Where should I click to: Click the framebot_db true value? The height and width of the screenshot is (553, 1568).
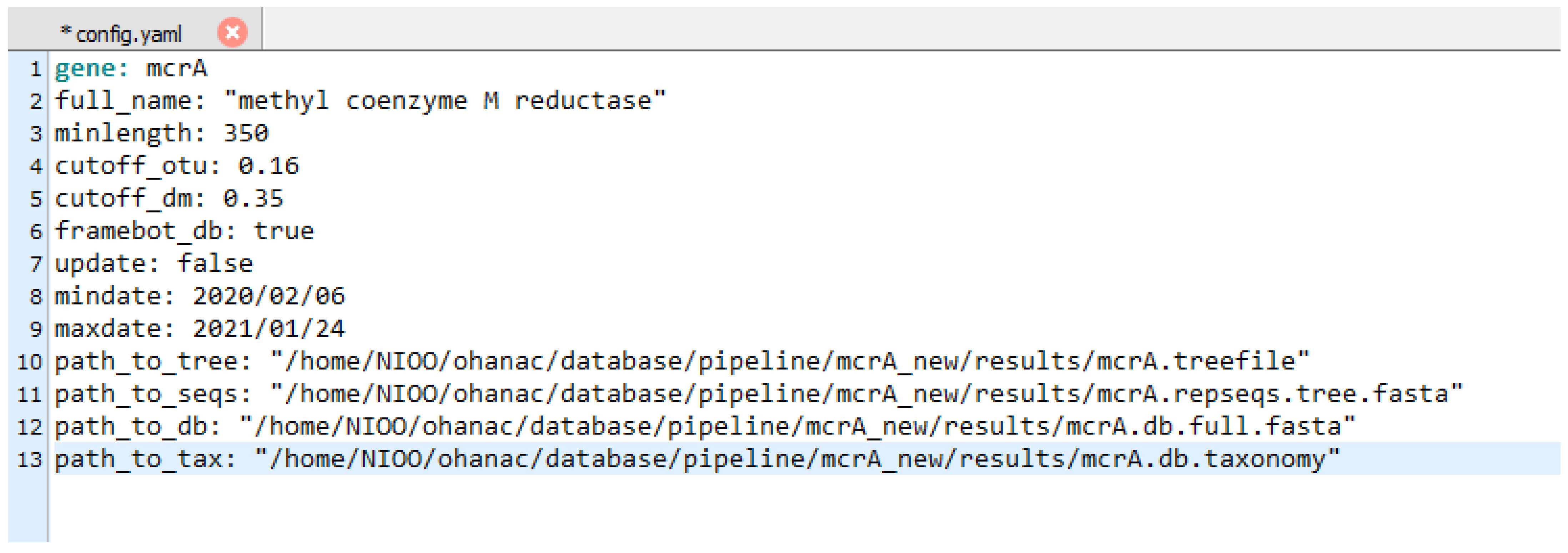284,231
